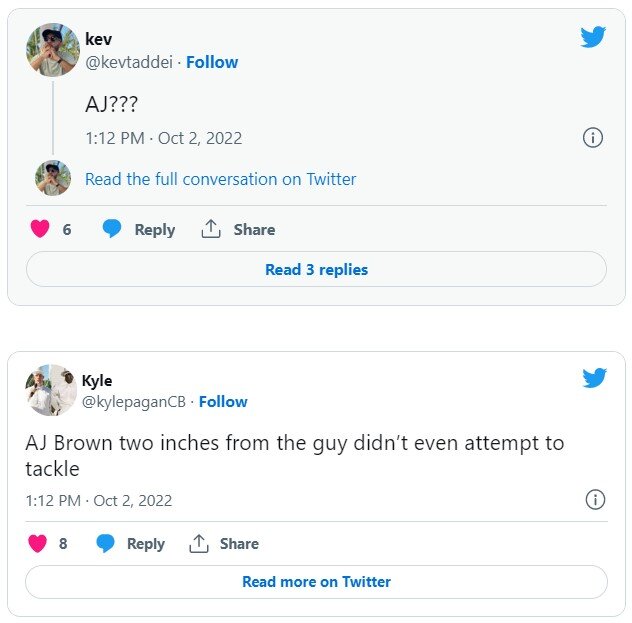Follow the @kylepaganCB account

223,401
